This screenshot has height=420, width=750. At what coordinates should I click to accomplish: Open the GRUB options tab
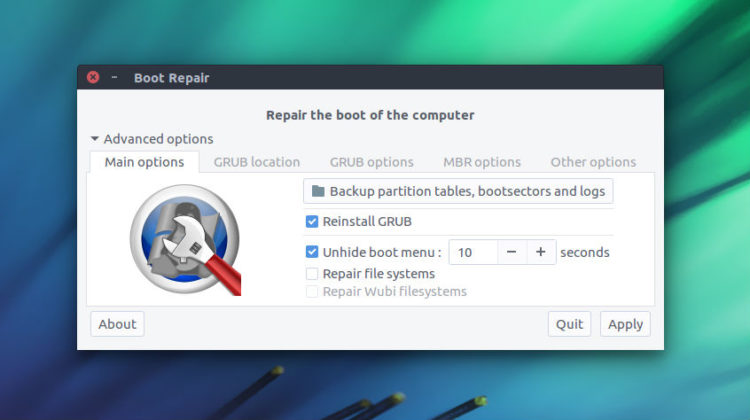click(372, 162)
